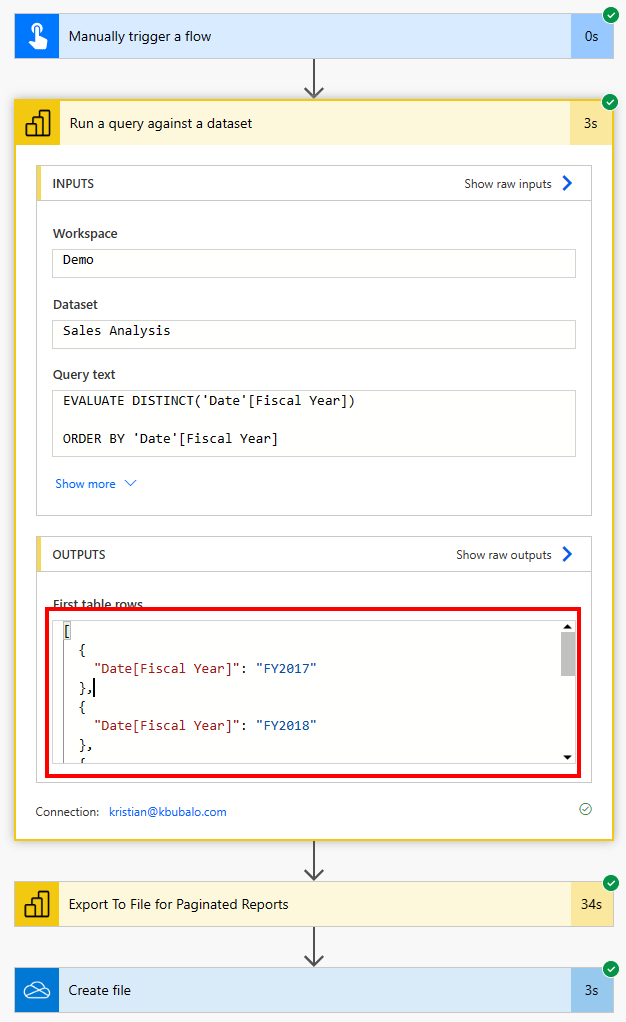Open Show raw inputs

pyautogui.click(x=518, y=184)
